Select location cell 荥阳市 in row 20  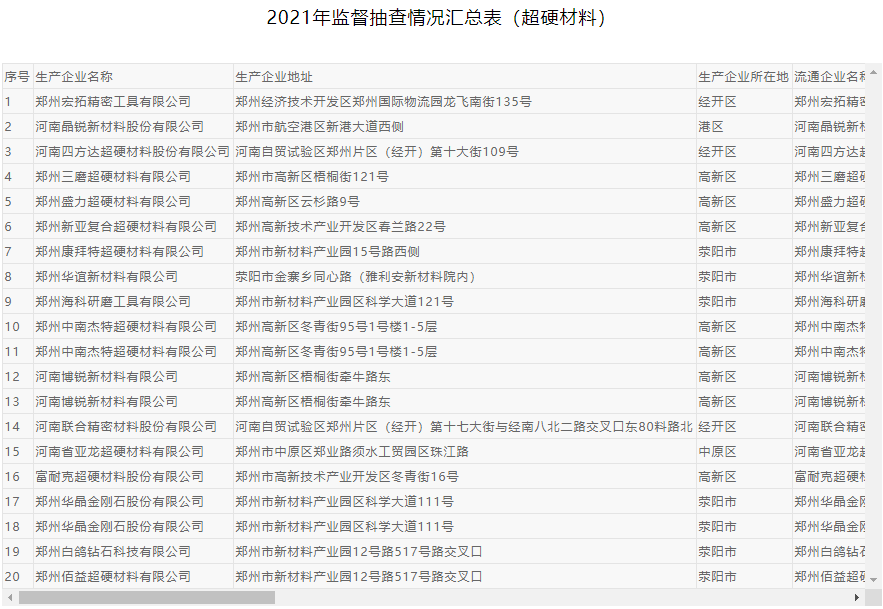pyautogui.click(x=744, y=576)
